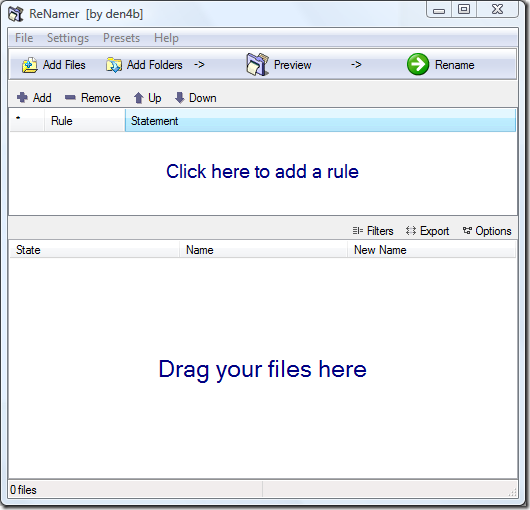Click the Add Files icon

[x=30, y=65]
